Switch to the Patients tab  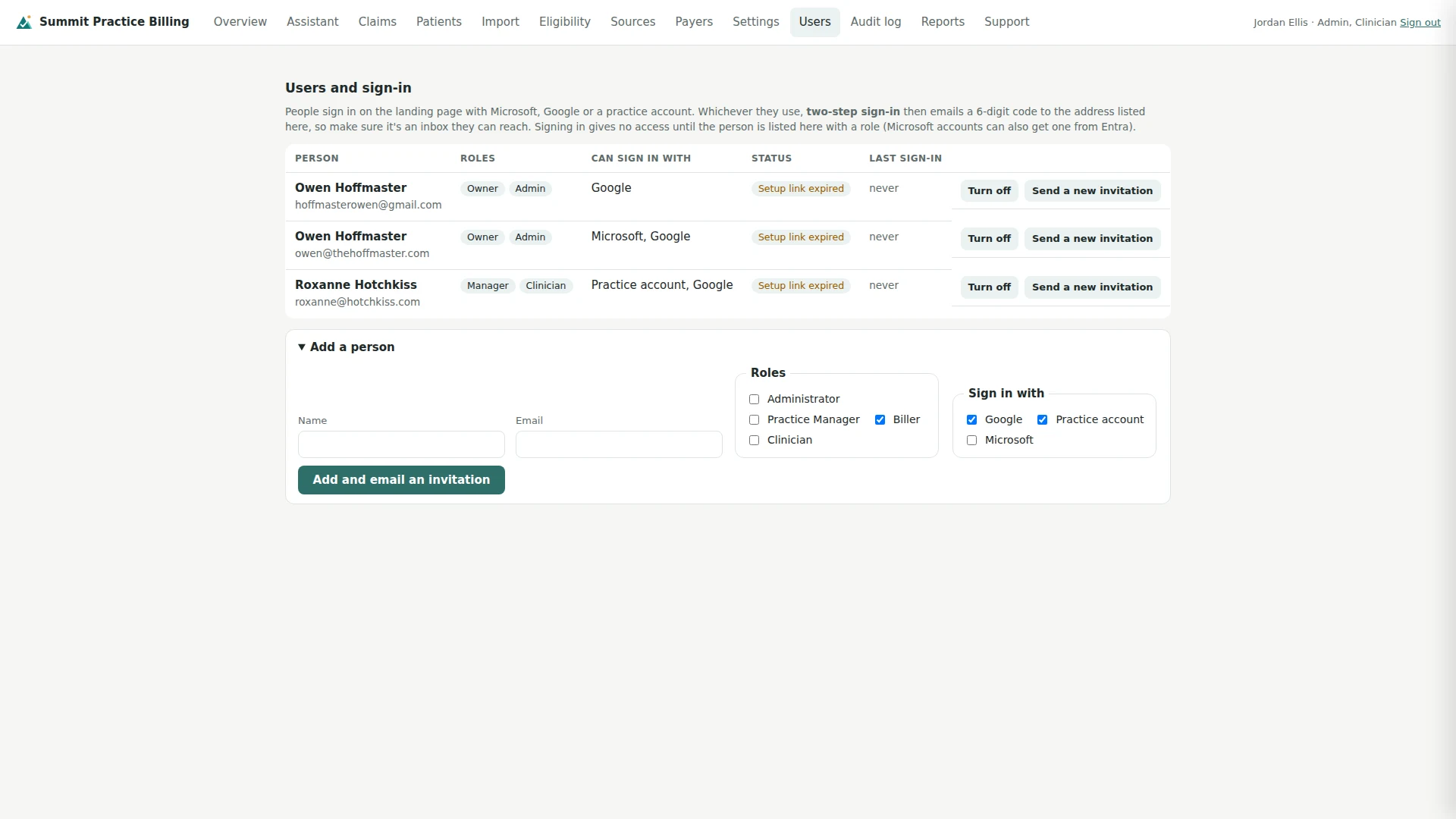(439, 22)
